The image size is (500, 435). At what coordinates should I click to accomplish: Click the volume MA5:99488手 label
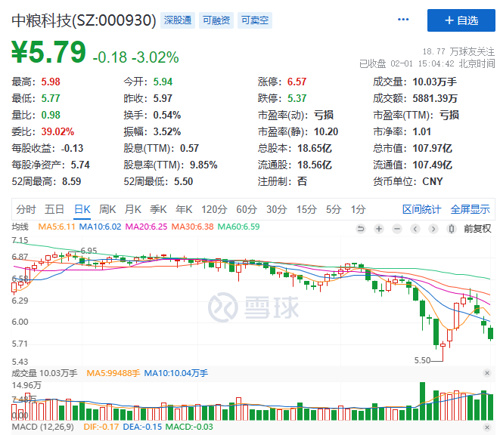point(113,373)
